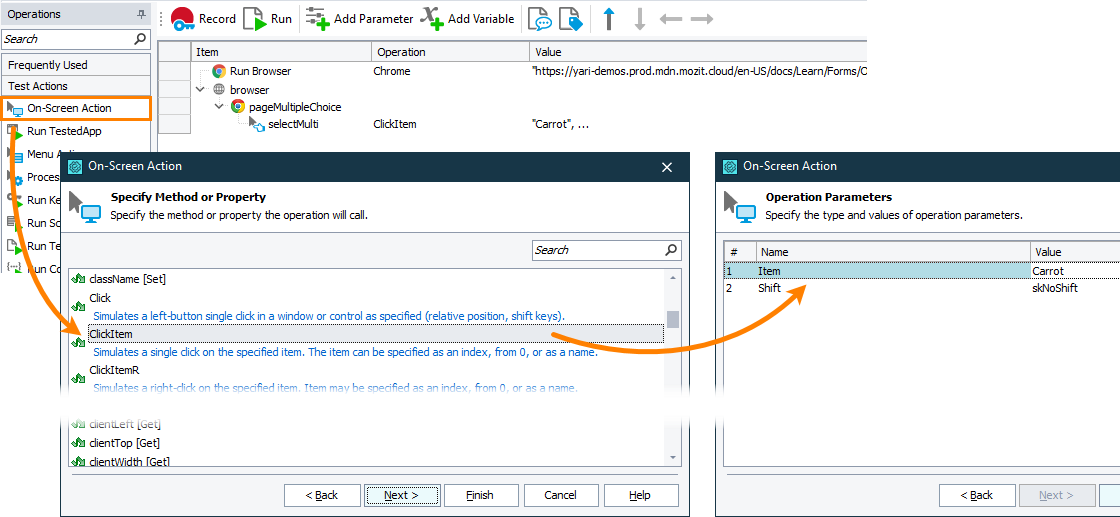Pin the Operations panel
The width and height of the screenshot is (1120, 517).
141,15
